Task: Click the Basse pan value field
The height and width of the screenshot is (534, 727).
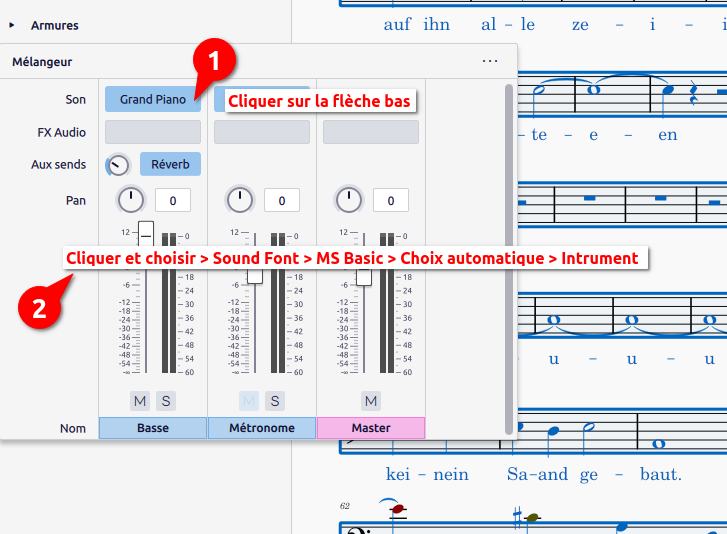Action: 173,201
